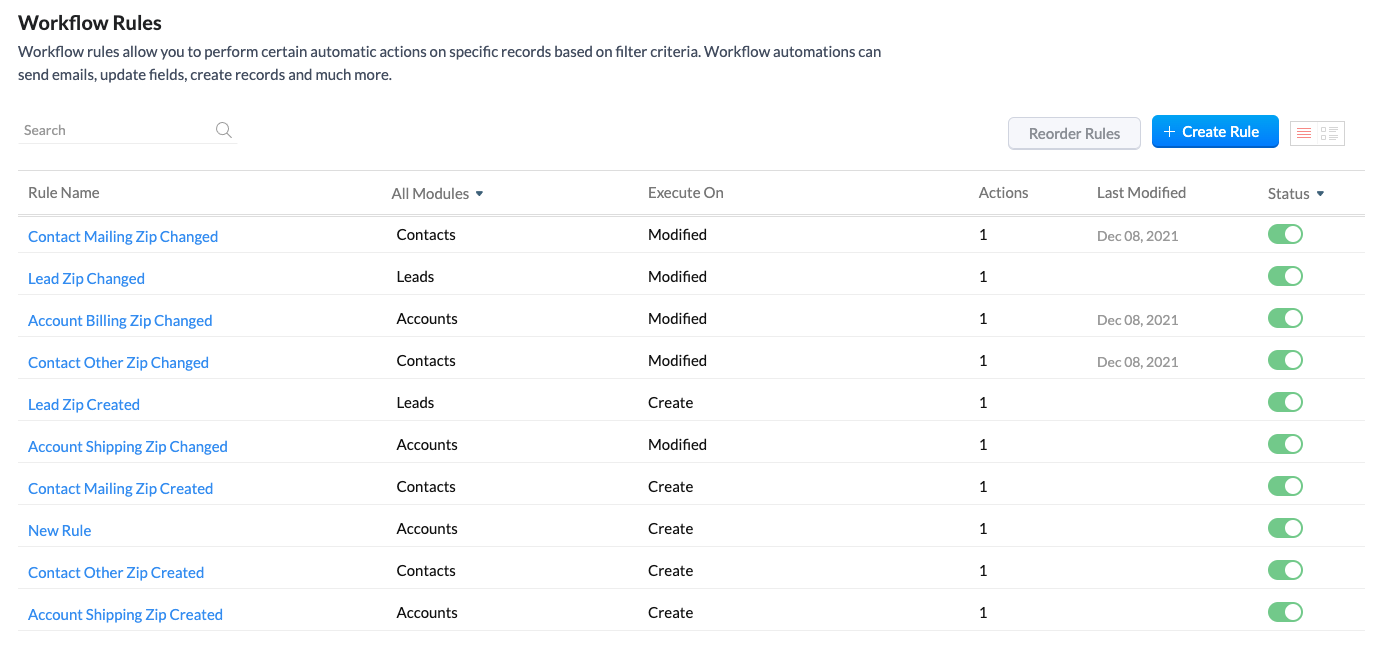
Task: Turn off the New Rule status switch
Action: point(1285,529)
